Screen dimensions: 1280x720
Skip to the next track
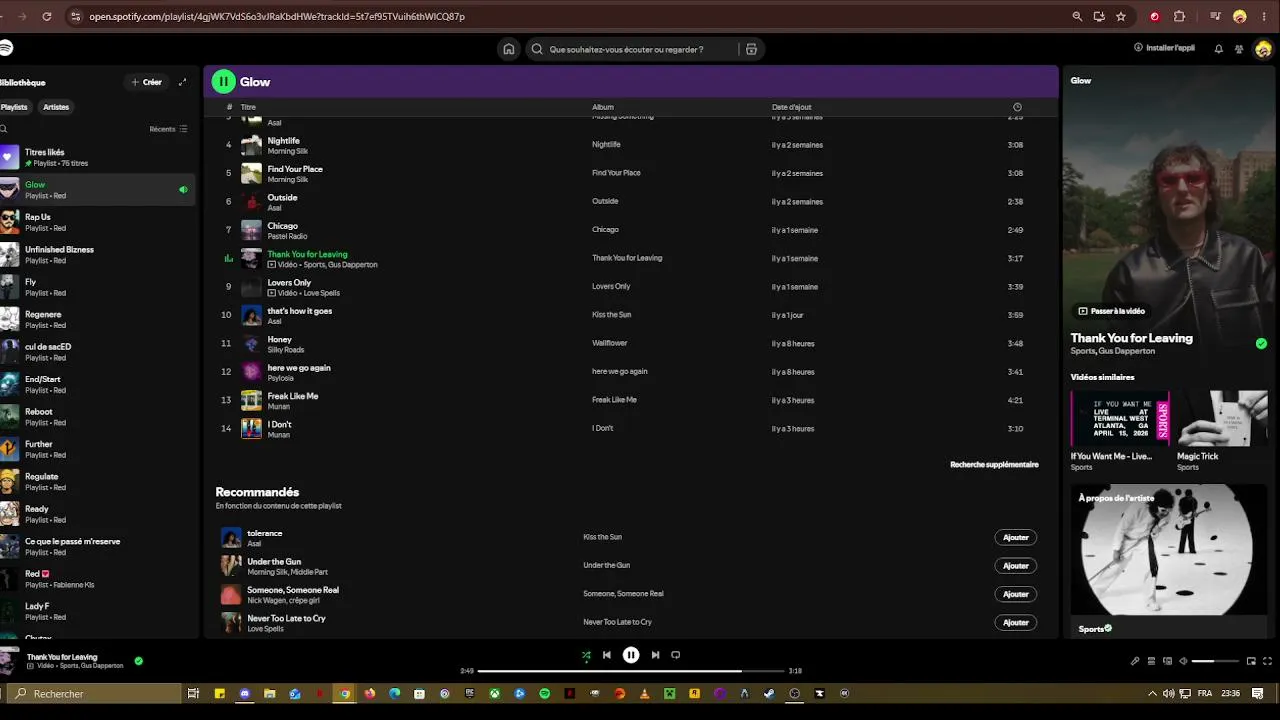pos(655,655)
